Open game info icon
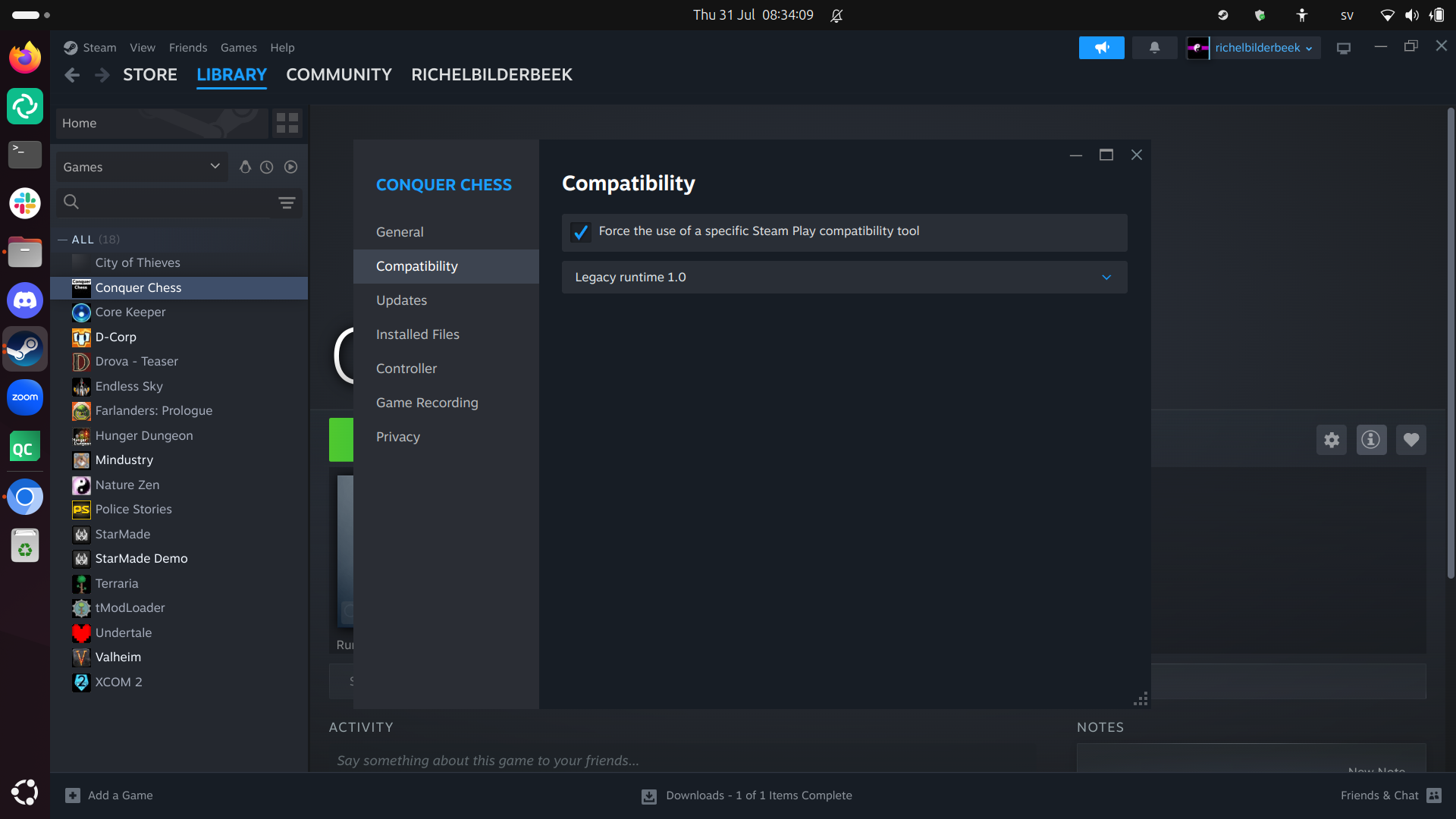This screenshot has height=819, width=1456. click(1371, 440)
